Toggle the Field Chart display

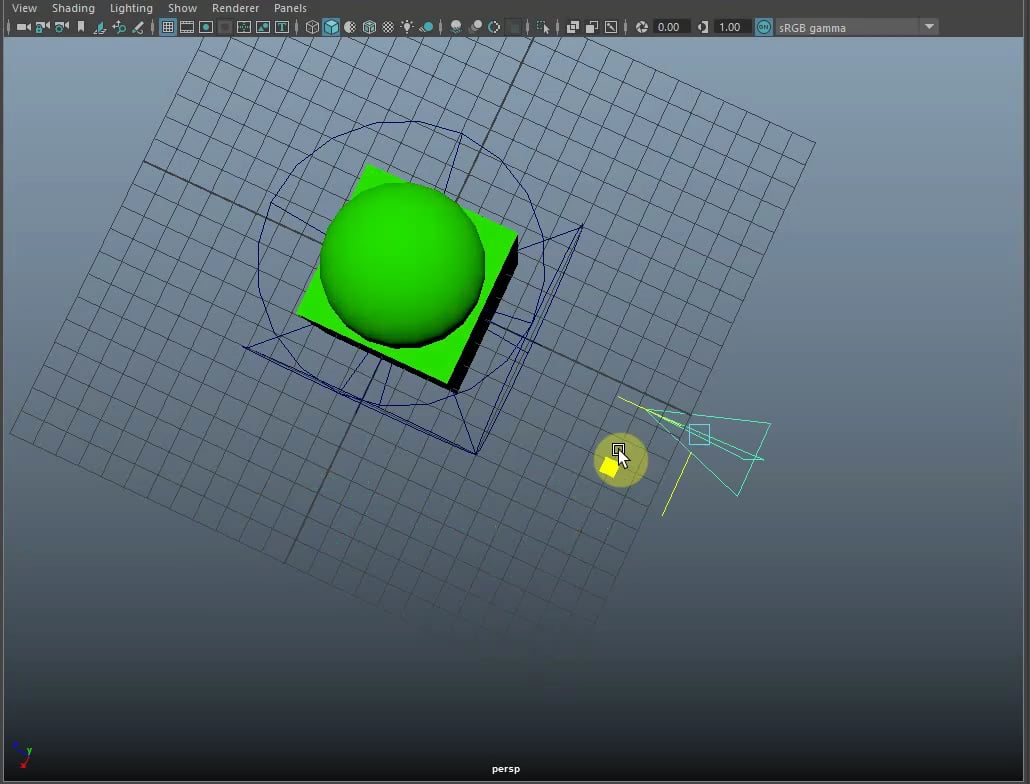point(244,27)
